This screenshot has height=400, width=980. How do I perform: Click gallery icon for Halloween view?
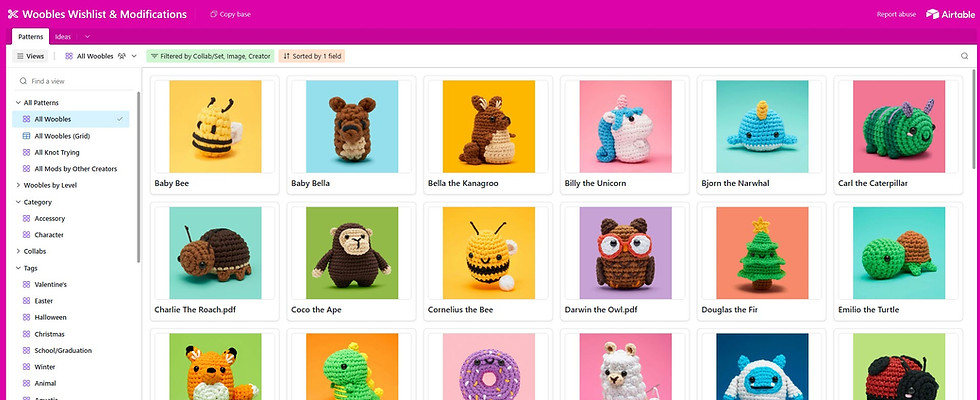26,318
